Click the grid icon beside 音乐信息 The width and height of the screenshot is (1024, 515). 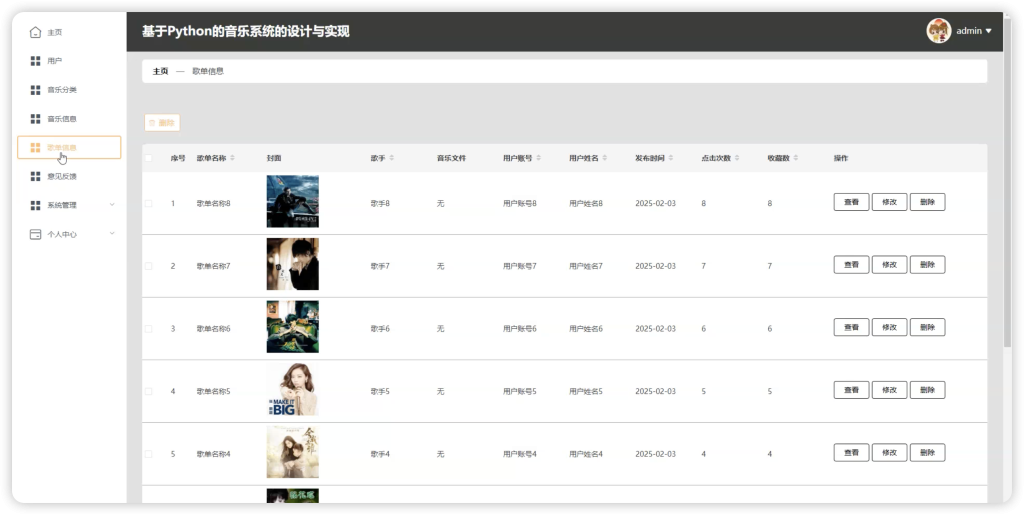pyautogui.click(x=35, y=119)
